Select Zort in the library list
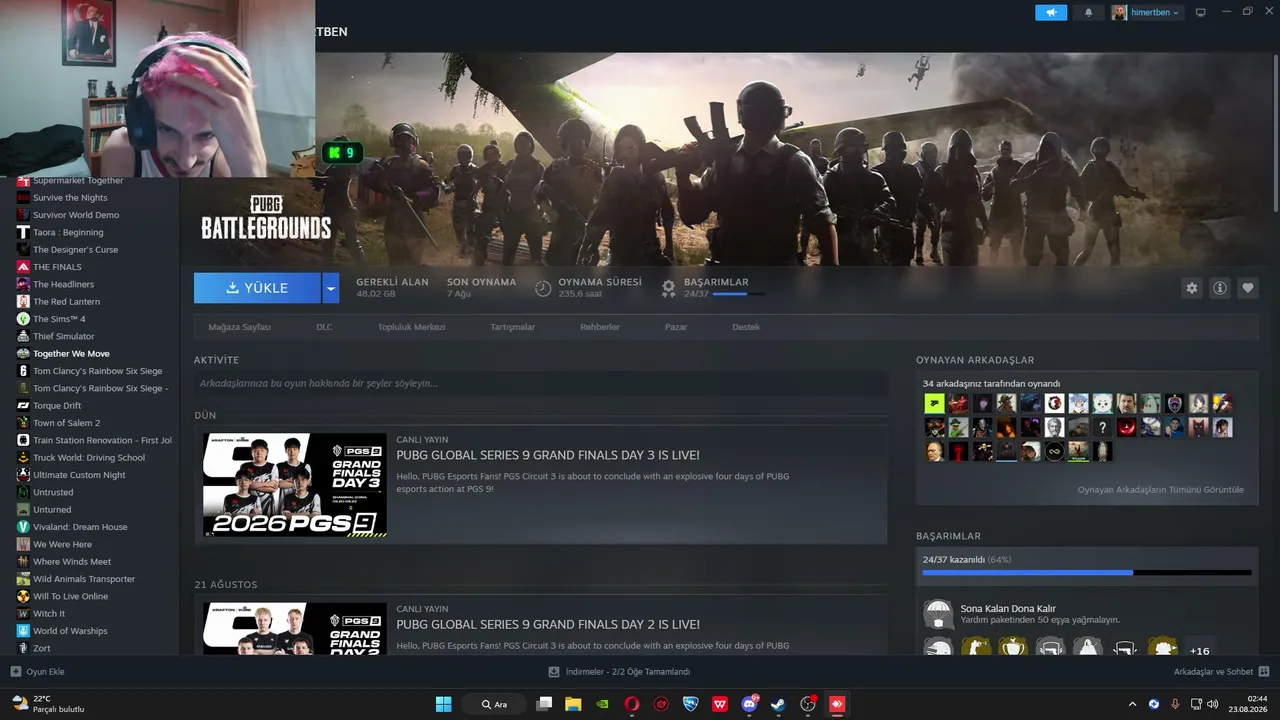The width and height of the screenshot is (1280, 720). pos(41,648)
